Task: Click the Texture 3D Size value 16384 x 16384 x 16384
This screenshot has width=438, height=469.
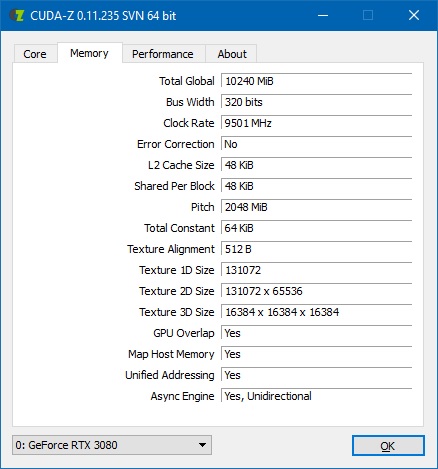Action: tap(317, 312)
